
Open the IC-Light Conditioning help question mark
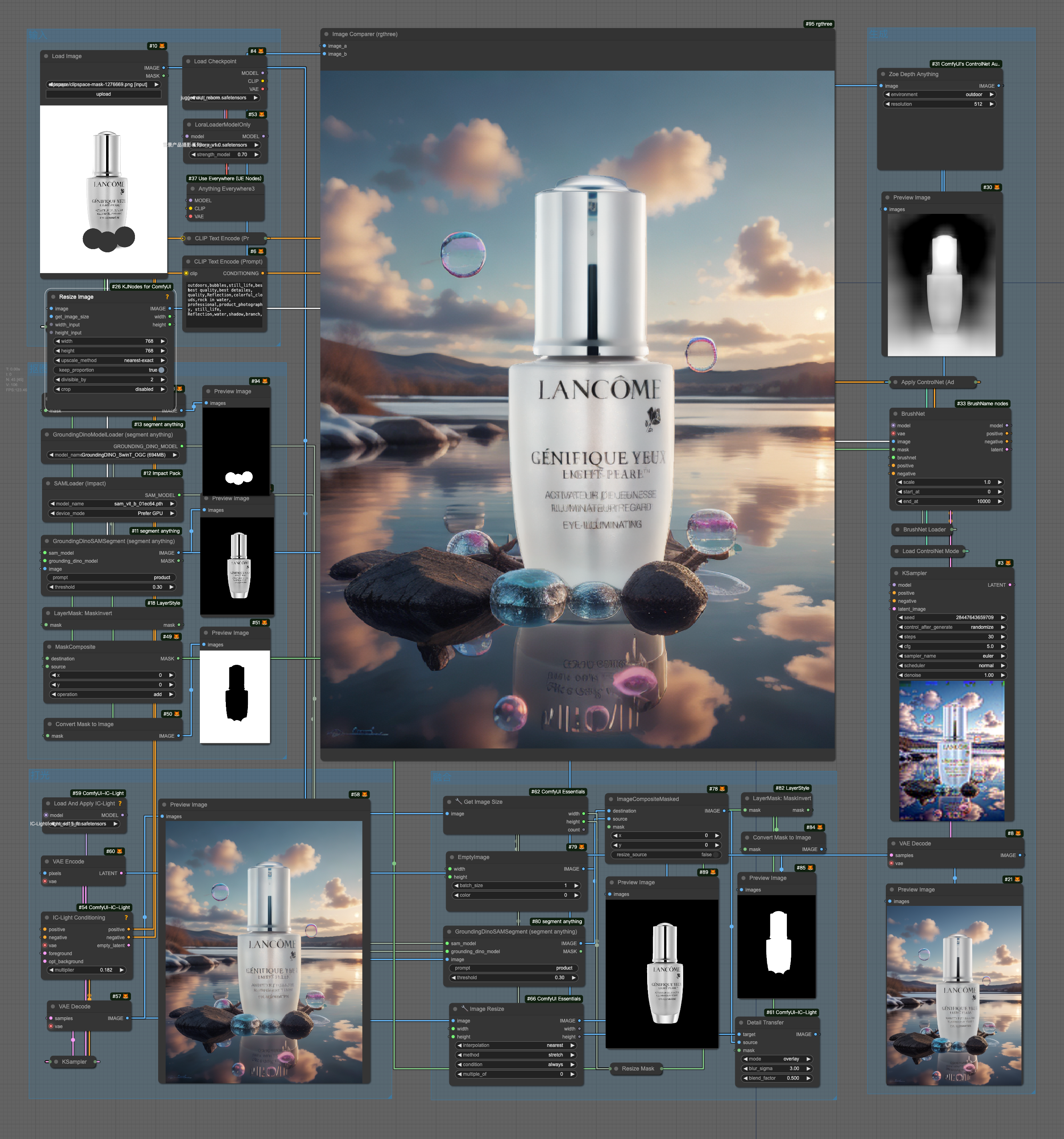(126, 918)
